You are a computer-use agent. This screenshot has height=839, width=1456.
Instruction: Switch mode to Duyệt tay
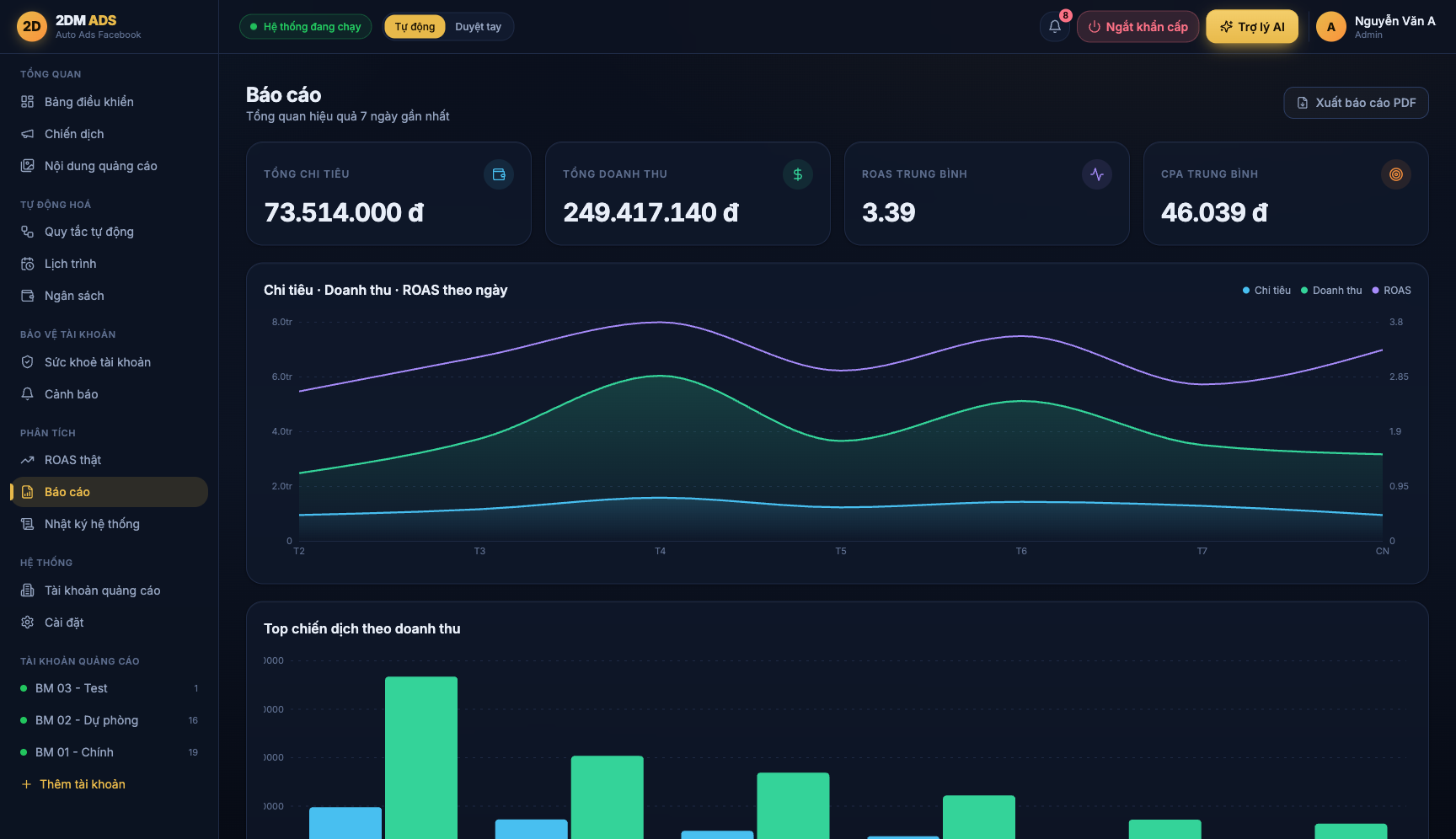[478, 27]
